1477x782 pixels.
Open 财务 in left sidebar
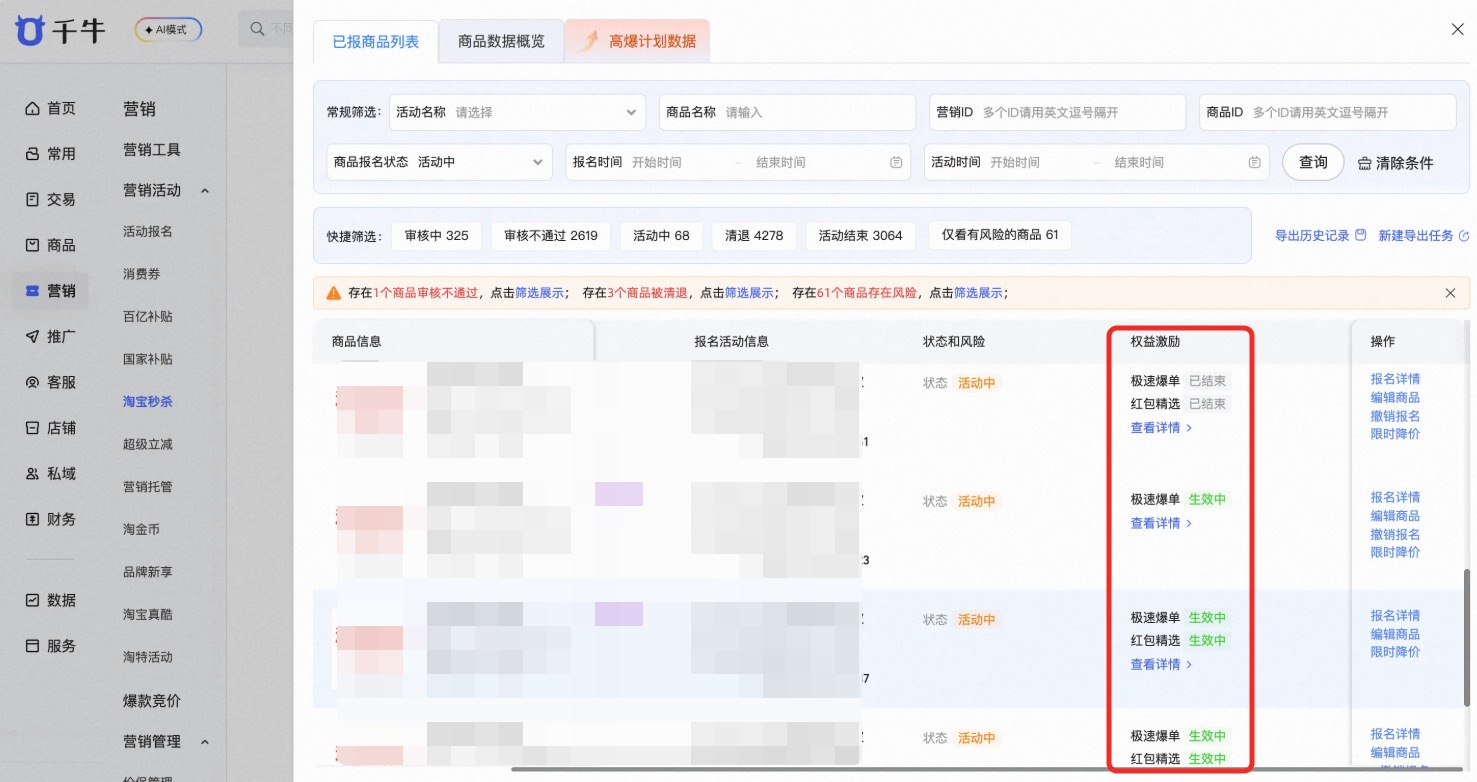[x=50, y=519]
